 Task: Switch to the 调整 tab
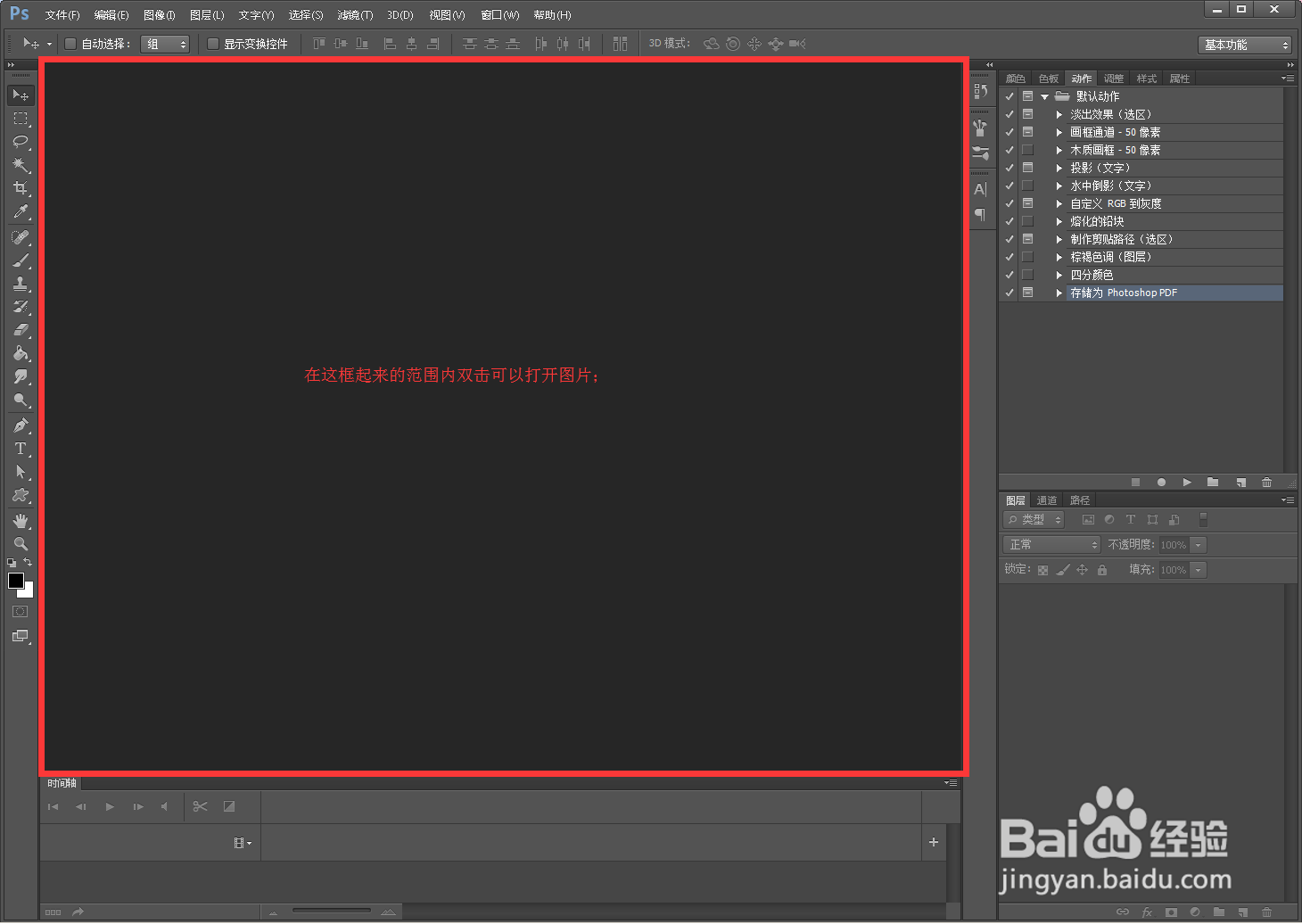(x=1114, y=78)
